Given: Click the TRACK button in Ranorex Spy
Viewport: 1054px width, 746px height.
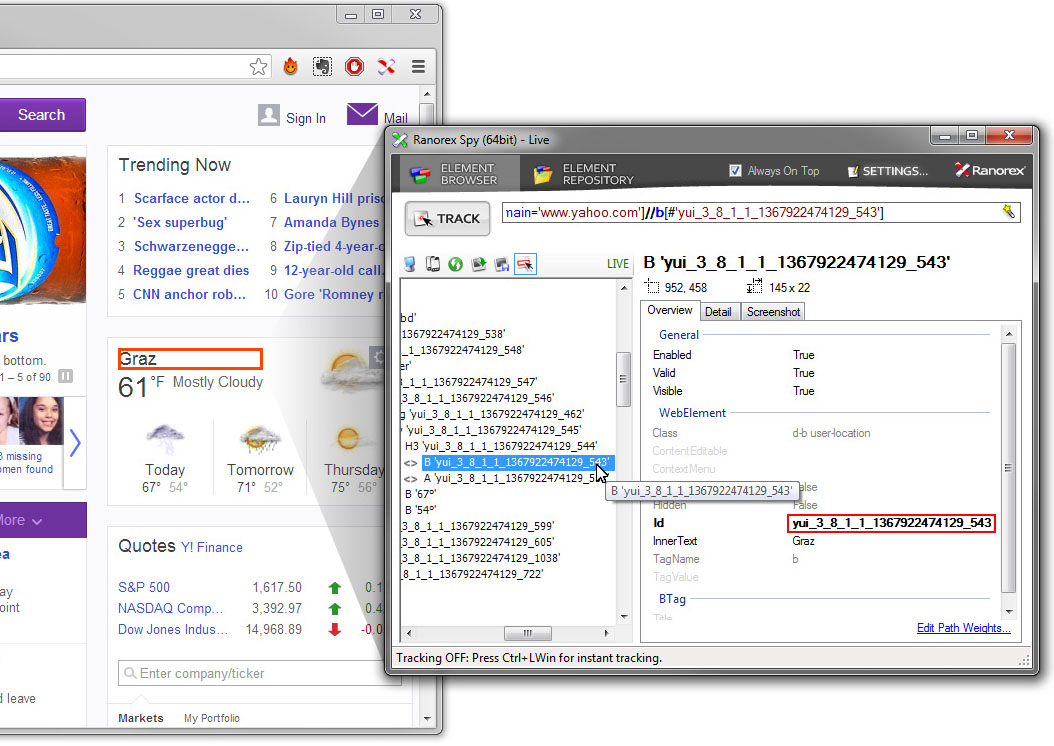Looking at the screenshot, I should click(447, 218).
